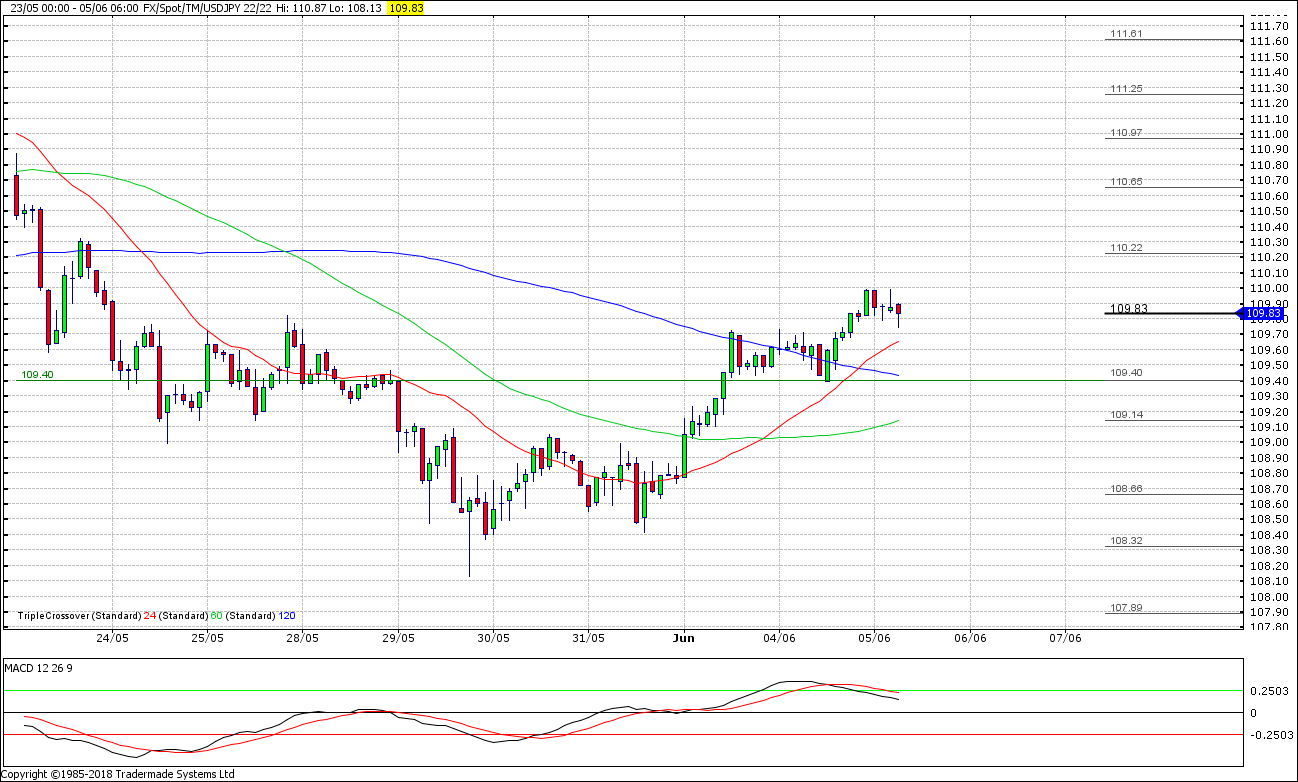Viewport: 1298px width, 782px height.
Task: Select the green 60 period legend value
Action: point(216,616)
